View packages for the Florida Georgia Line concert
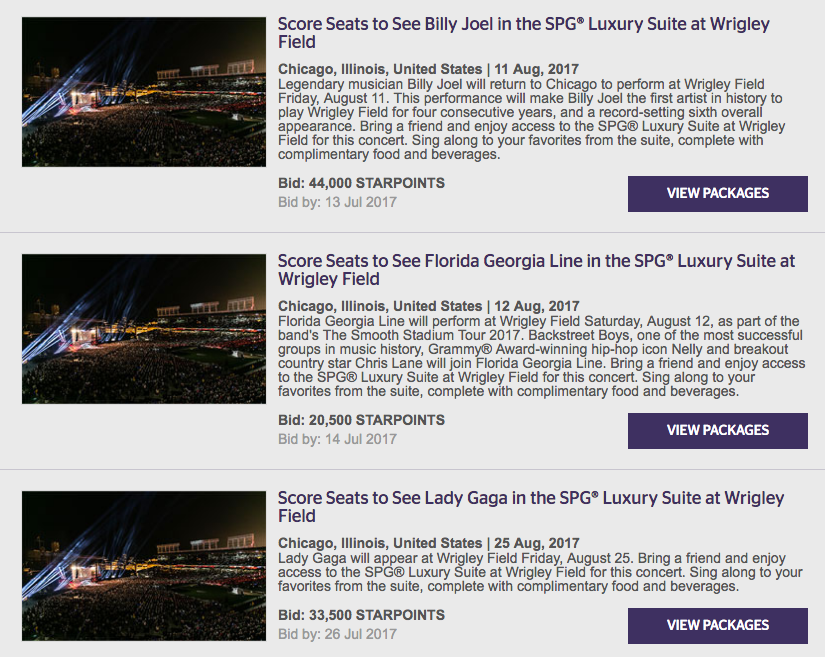 (717, 431)
